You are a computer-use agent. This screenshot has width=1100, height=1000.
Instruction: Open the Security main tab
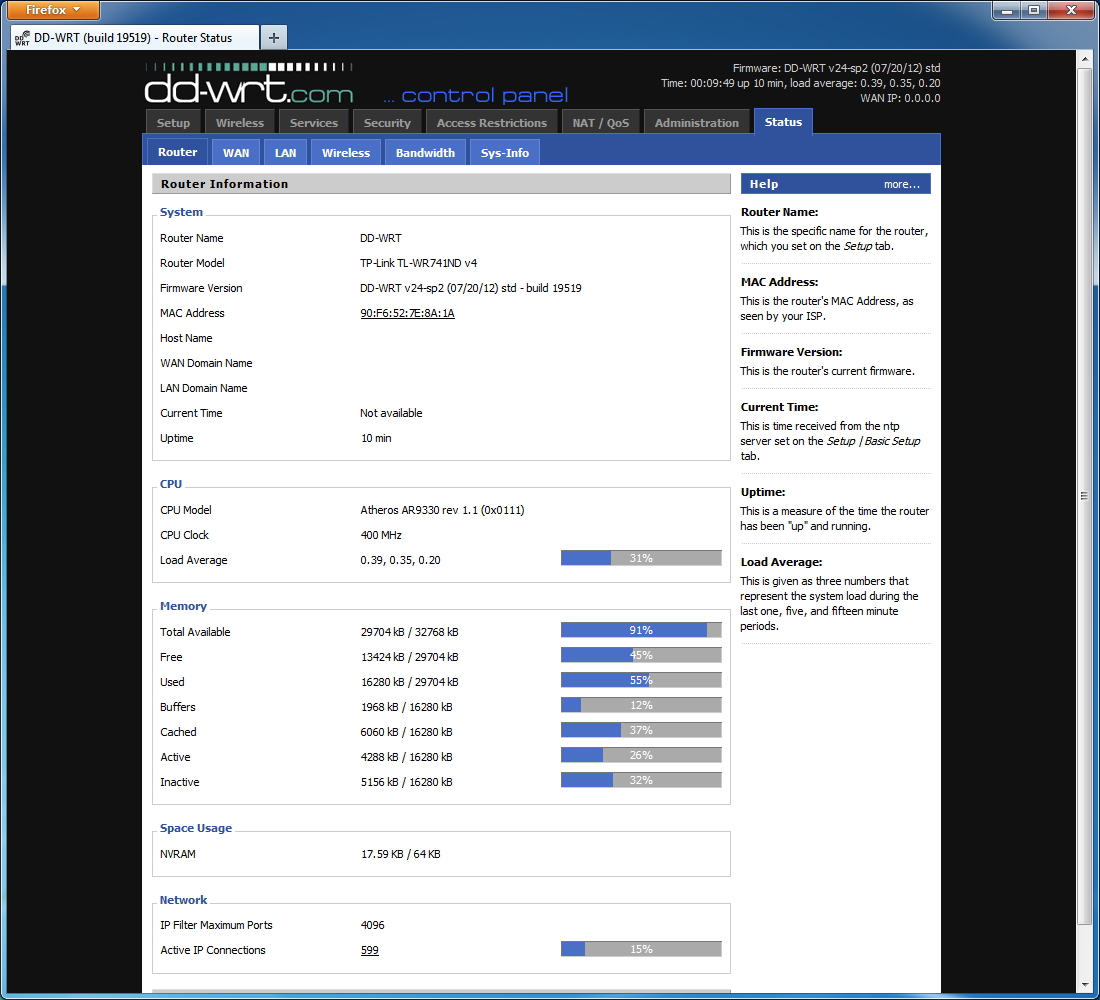[x=387, y=123]
